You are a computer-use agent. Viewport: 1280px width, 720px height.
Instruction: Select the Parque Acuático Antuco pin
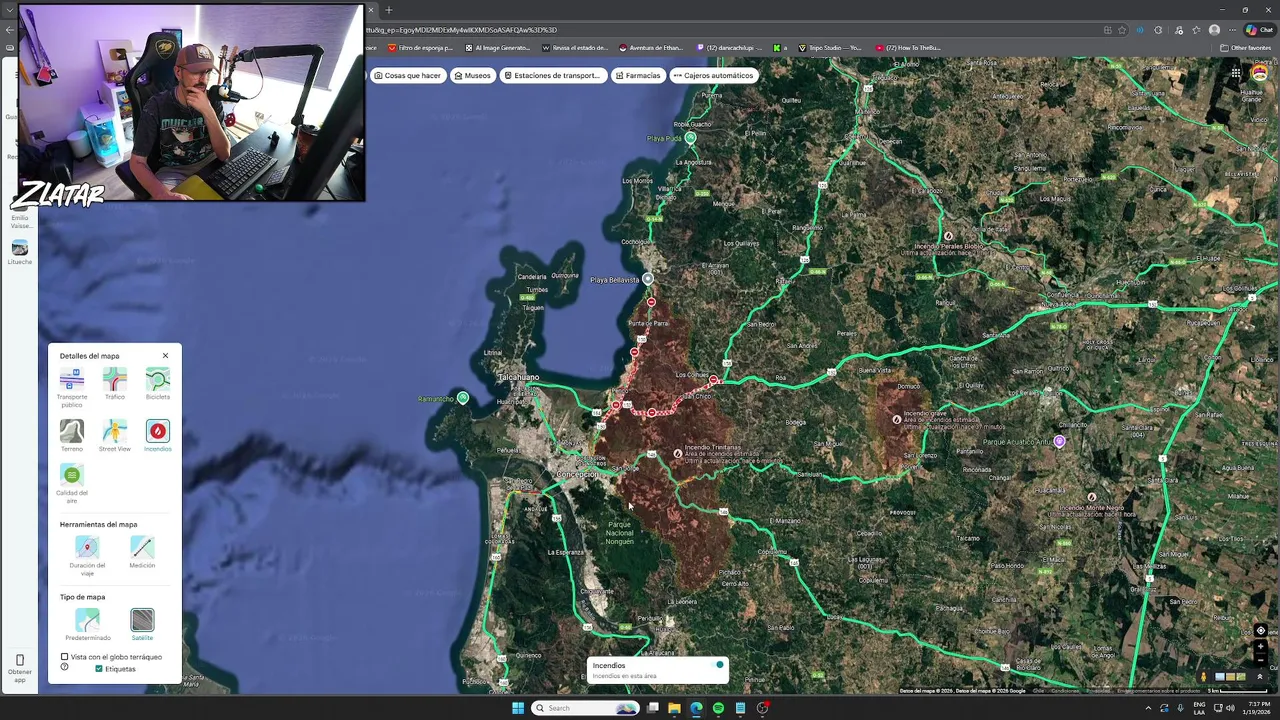tap(1059, 441)
